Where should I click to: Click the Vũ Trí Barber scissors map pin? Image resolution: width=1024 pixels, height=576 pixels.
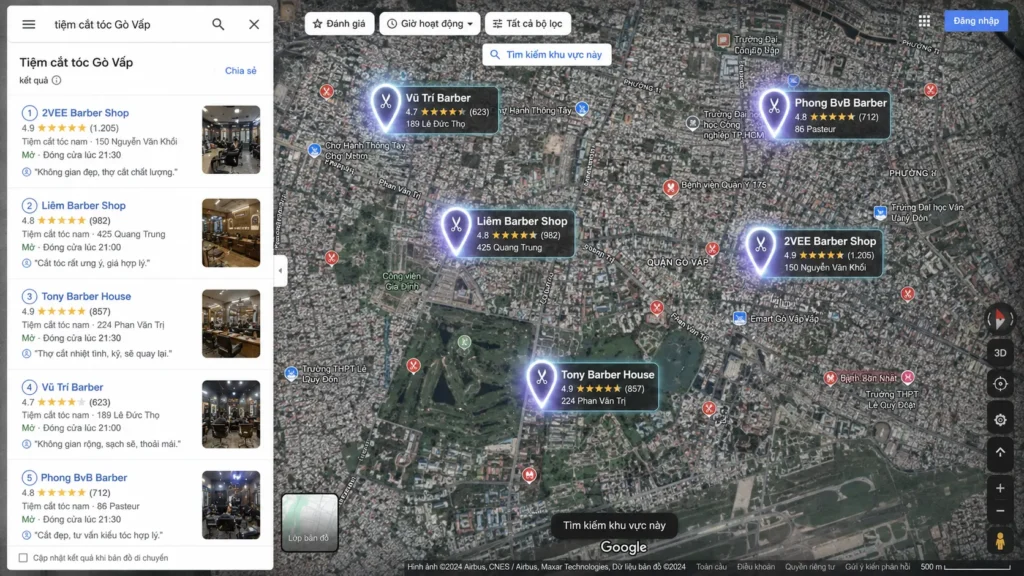click(x=386, y=106)
